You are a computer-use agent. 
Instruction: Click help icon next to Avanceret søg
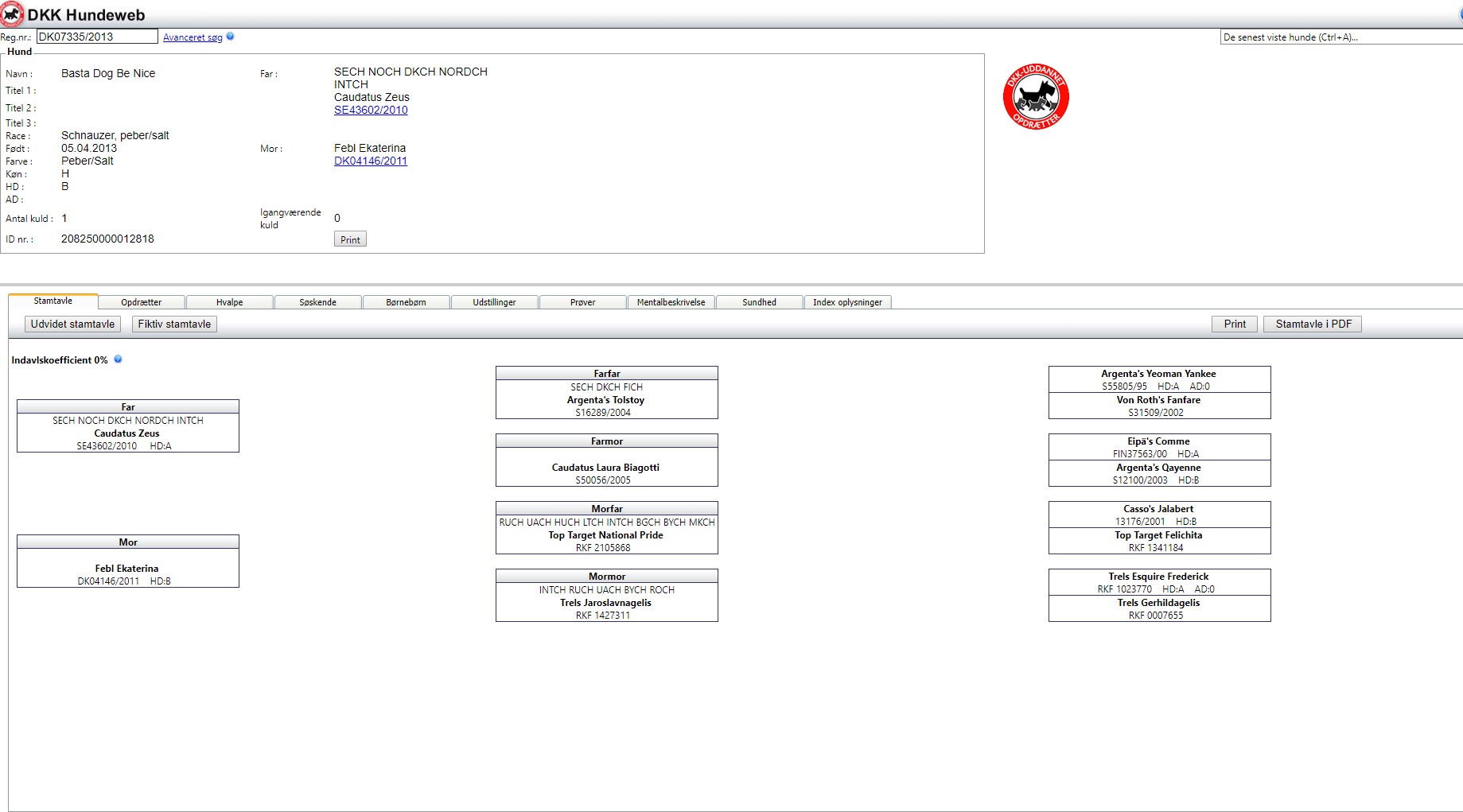pos(230,37)
